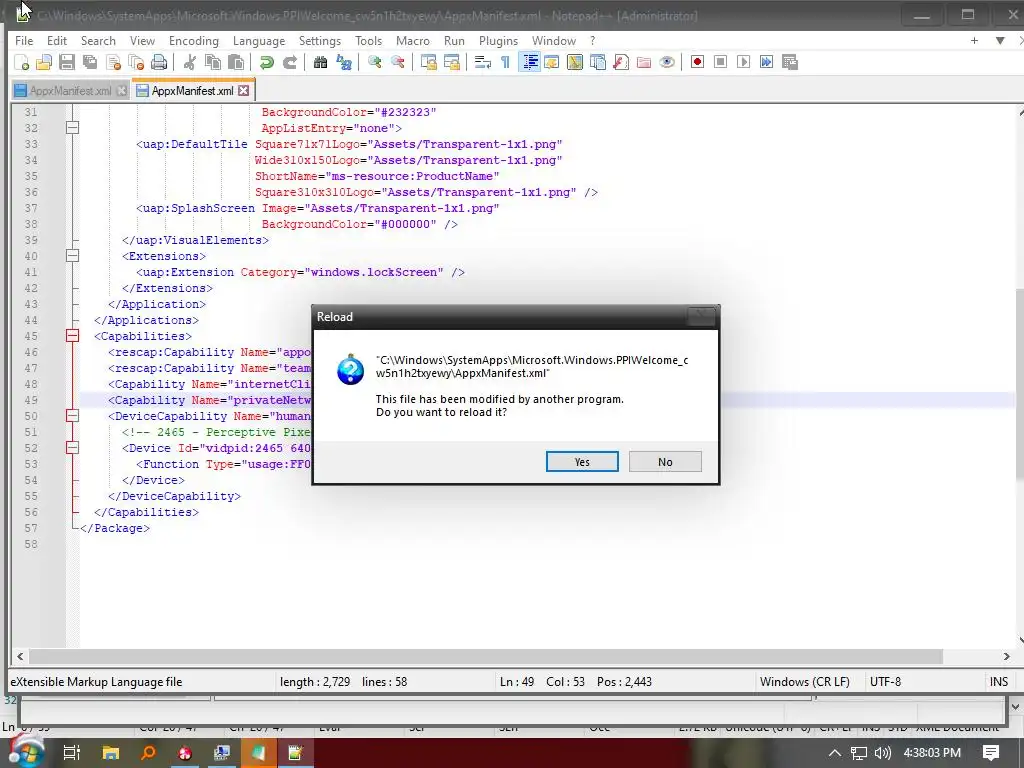Open the Plugins menu

click(x=498, y=40)
